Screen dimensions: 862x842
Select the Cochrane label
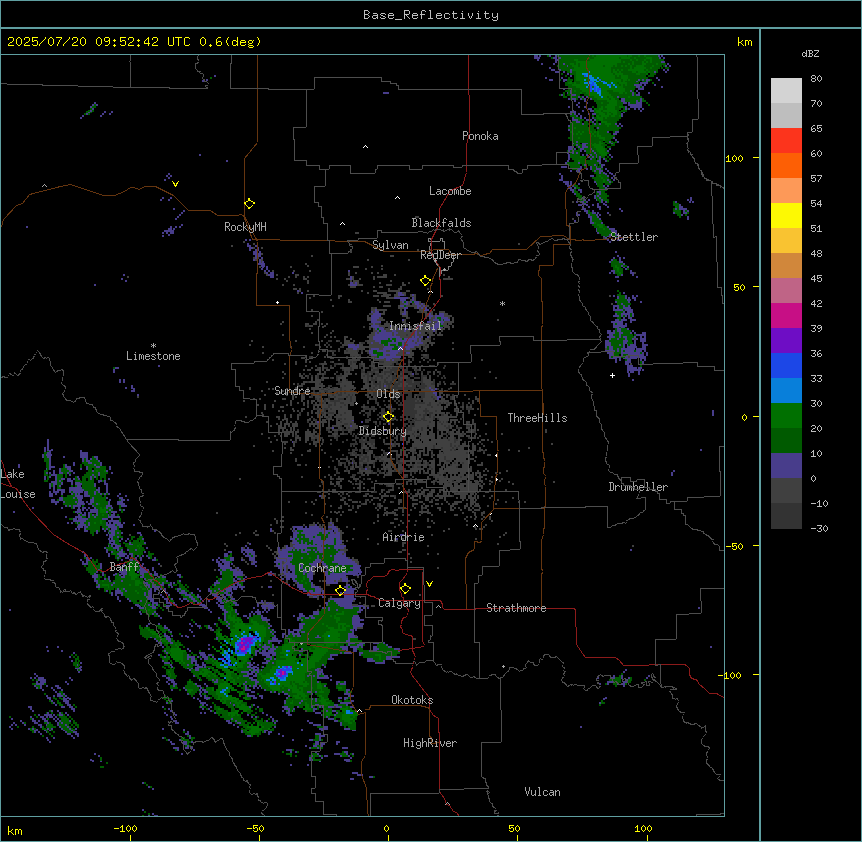click(322, 568)
